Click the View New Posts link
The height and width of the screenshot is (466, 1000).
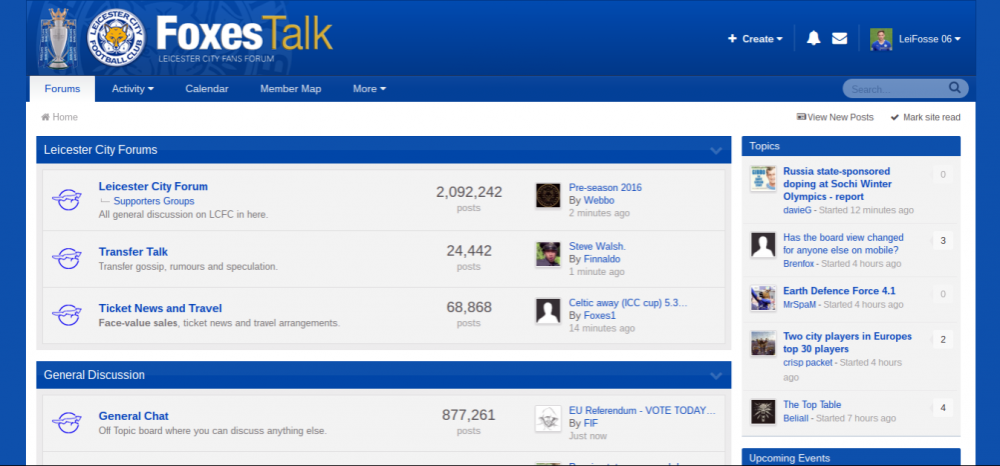tap(835, 117)
